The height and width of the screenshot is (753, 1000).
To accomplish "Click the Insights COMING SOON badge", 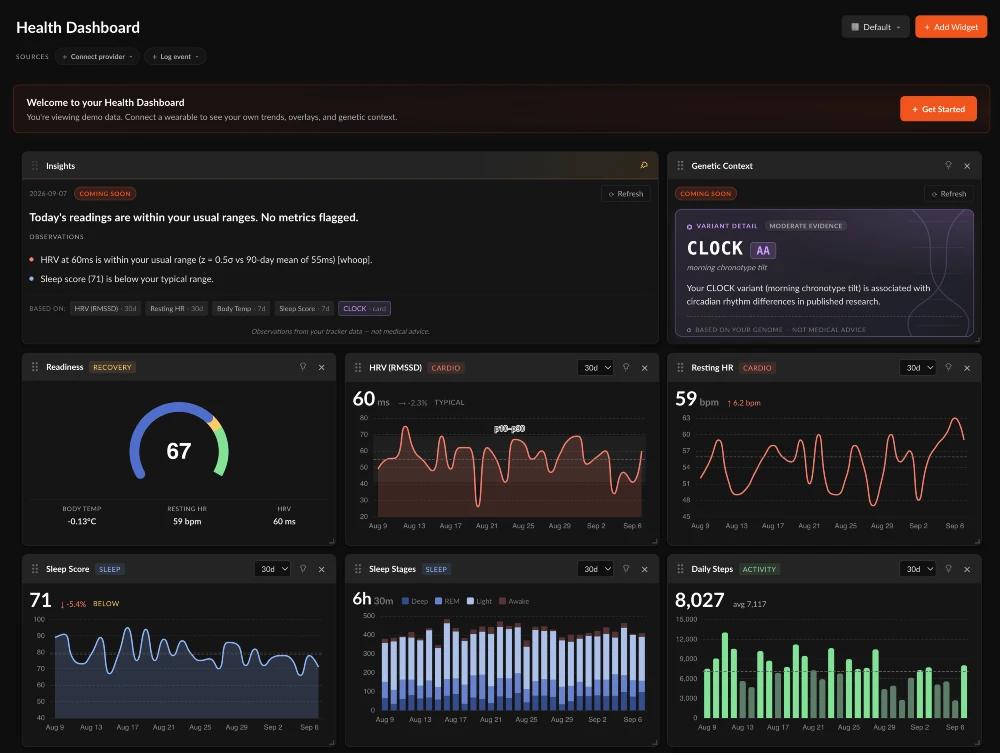I will point(105,194).
